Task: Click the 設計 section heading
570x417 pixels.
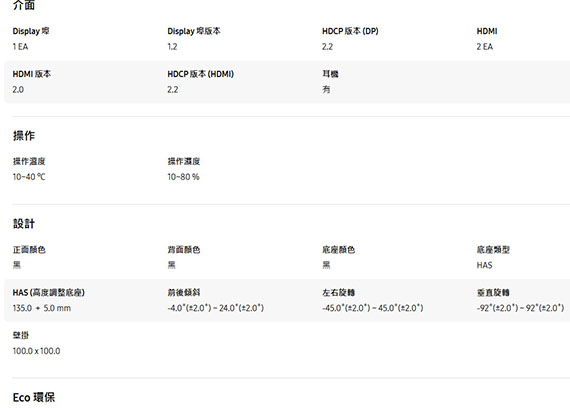Action: (24, 223)
